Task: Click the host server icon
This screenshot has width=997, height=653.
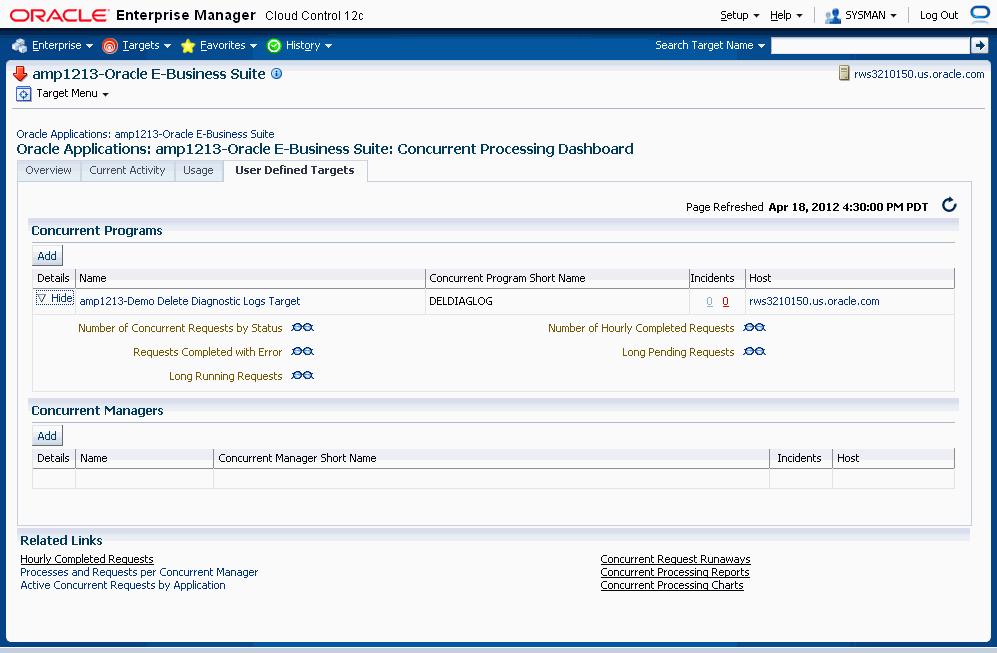Action: (x=844, y=73)
